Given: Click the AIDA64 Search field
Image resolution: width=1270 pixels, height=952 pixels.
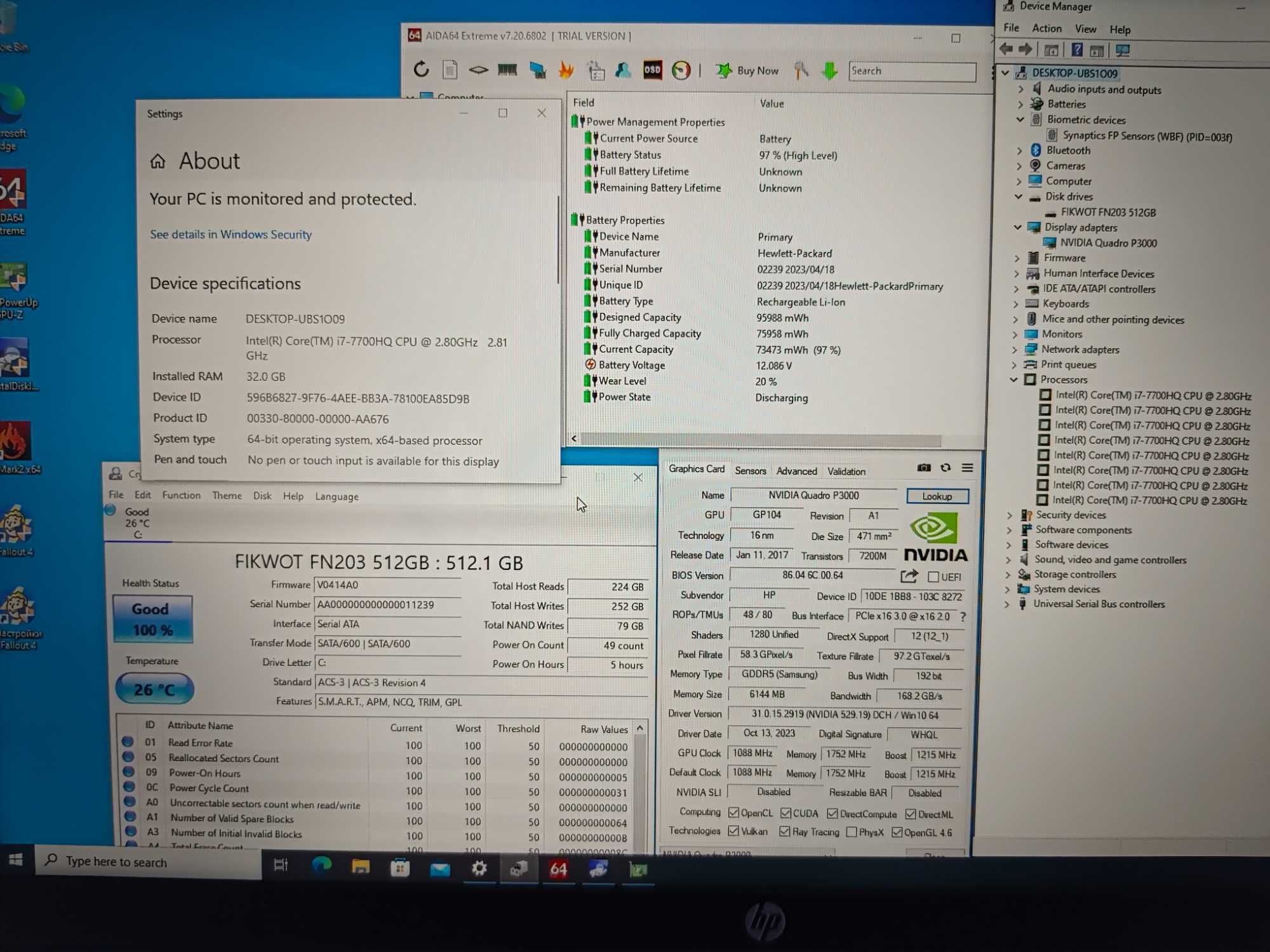Looking at the screenshot, I should point(912,71).
